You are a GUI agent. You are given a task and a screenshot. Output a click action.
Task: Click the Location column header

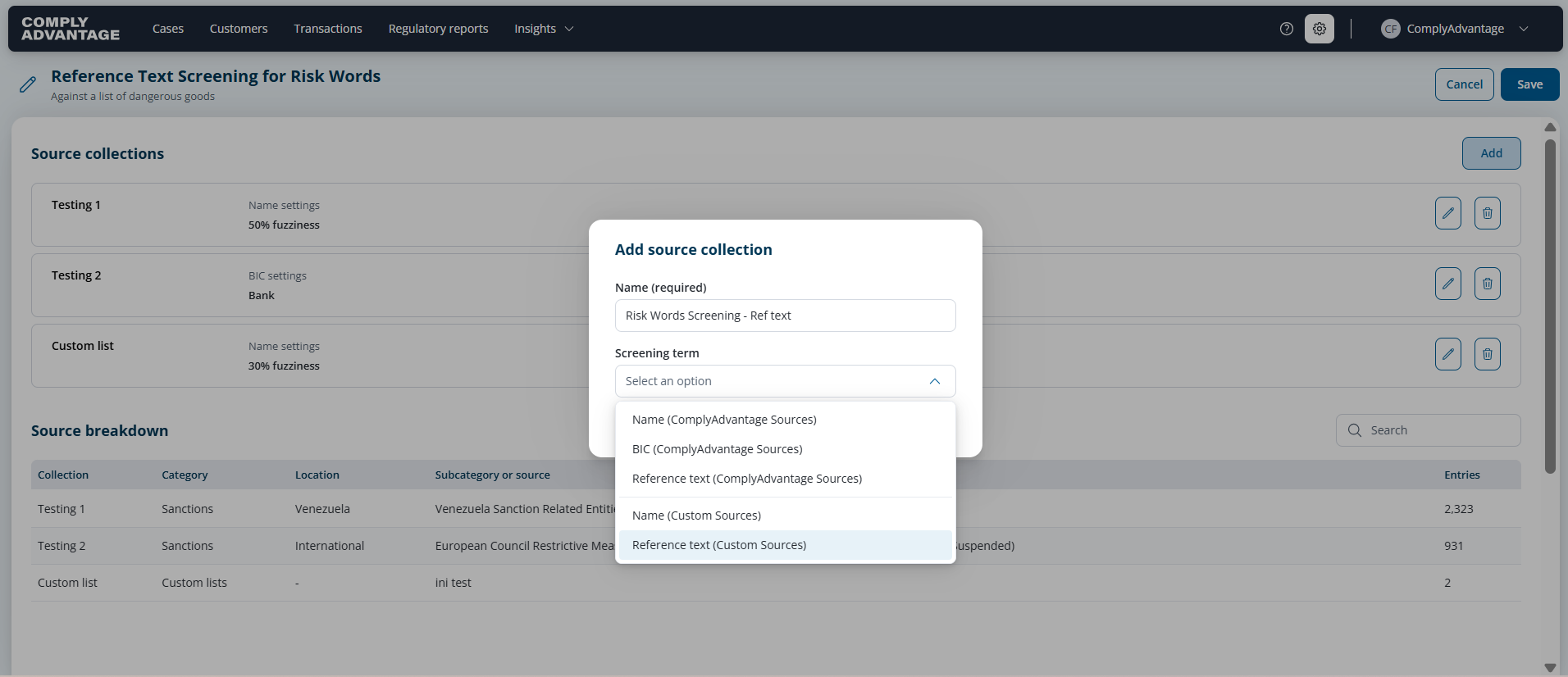tap(317, 475)
